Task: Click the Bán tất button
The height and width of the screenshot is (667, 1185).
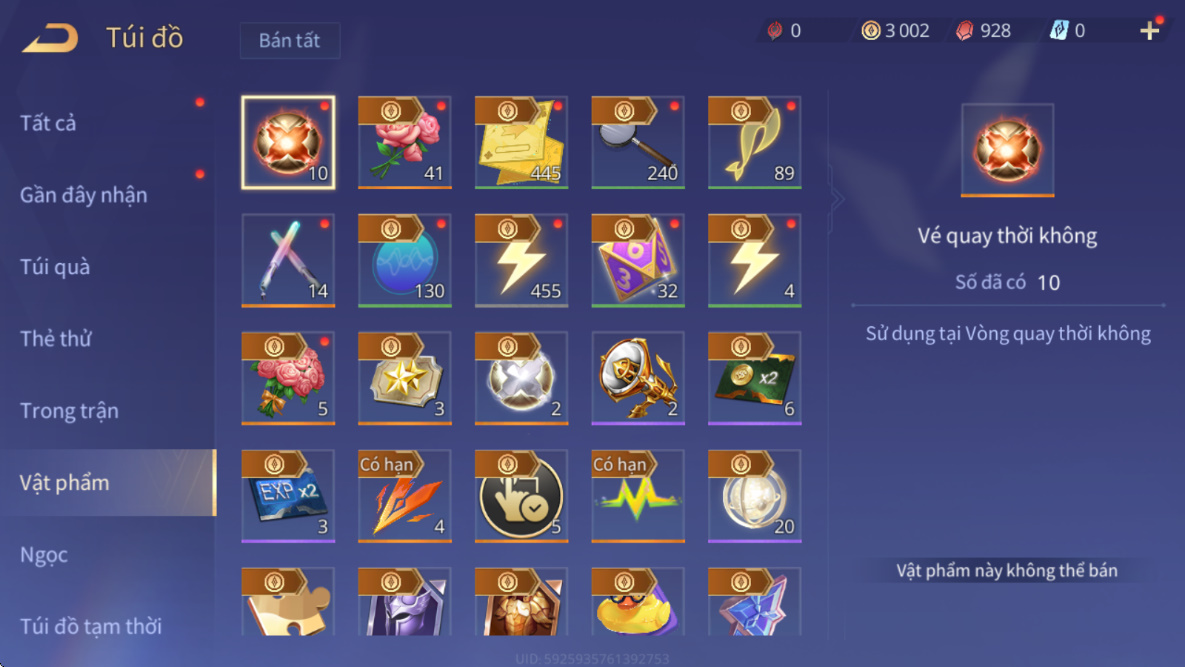Action: coord(289,40)
